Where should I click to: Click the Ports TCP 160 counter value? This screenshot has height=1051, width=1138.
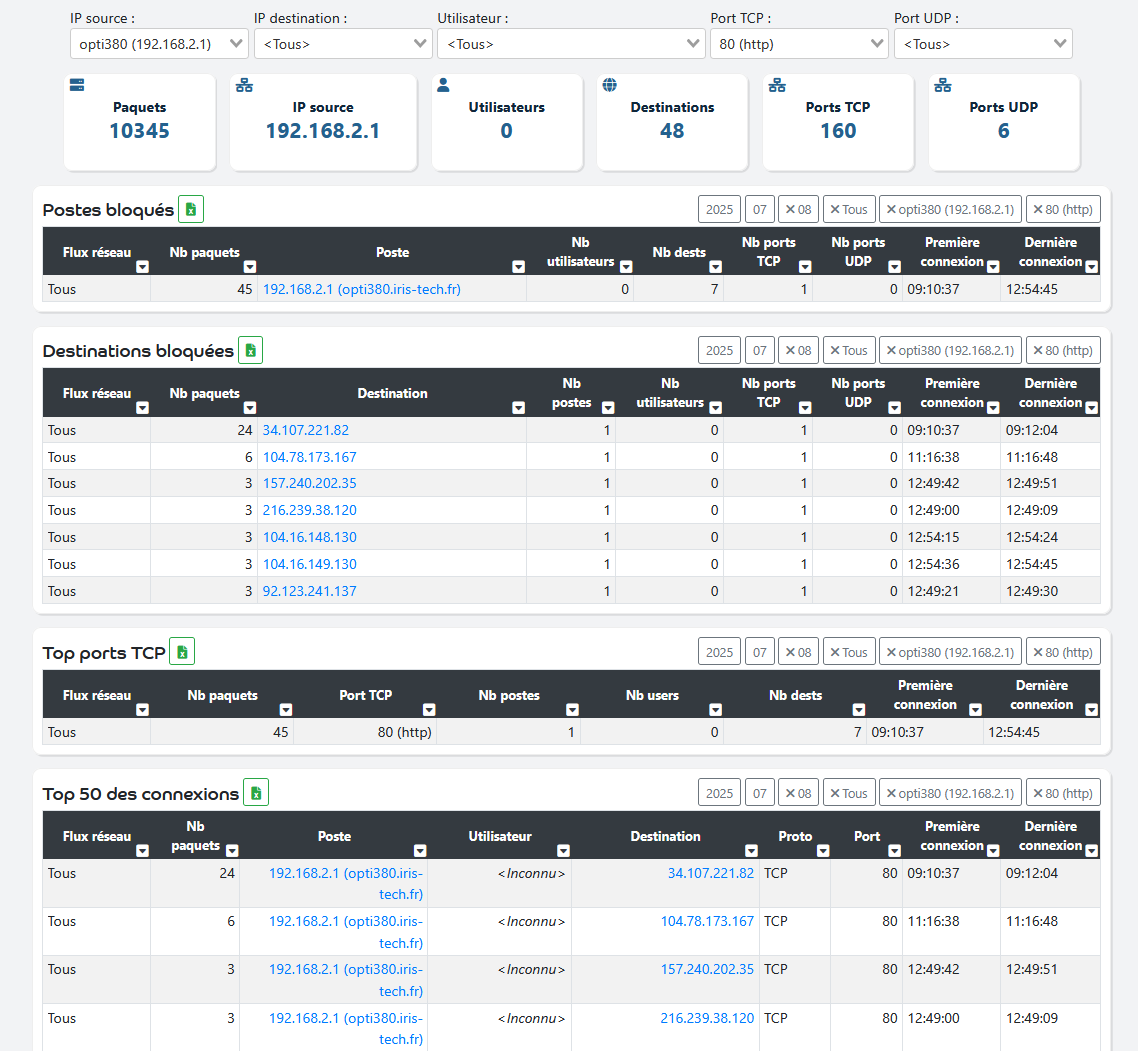coord(838,131)
